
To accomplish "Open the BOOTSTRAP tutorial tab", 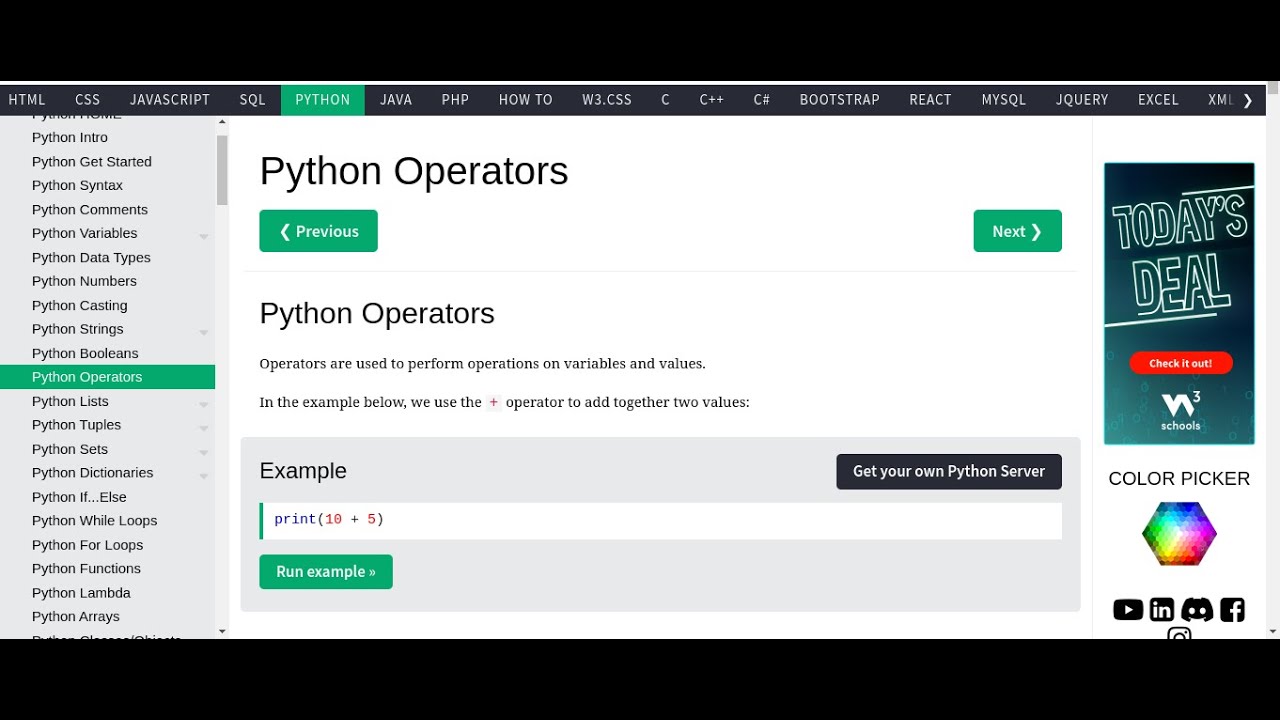I will [840, 100].
